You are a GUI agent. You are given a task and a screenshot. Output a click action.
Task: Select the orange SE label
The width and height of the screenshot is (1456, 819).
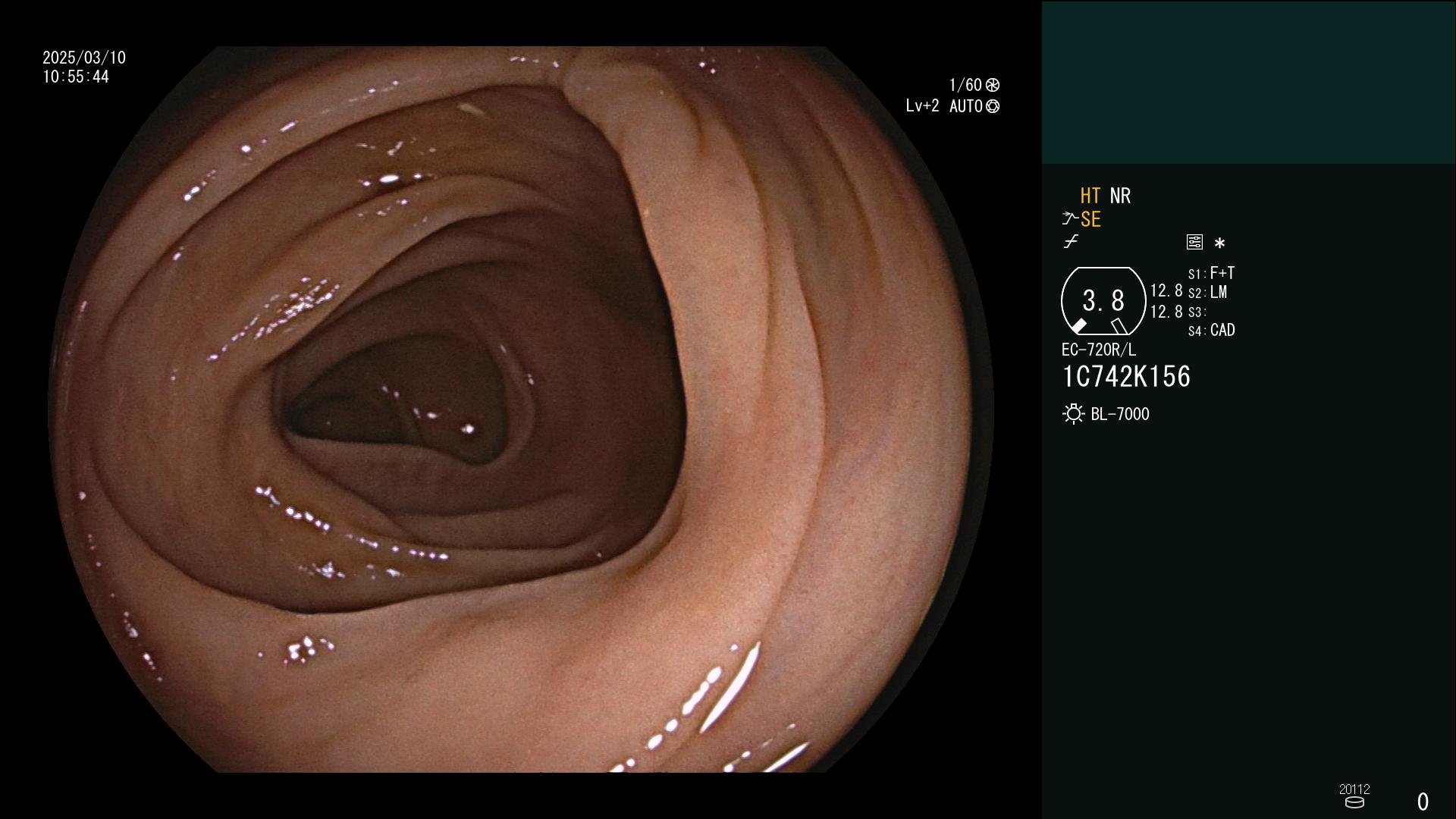coord(1090,220)
